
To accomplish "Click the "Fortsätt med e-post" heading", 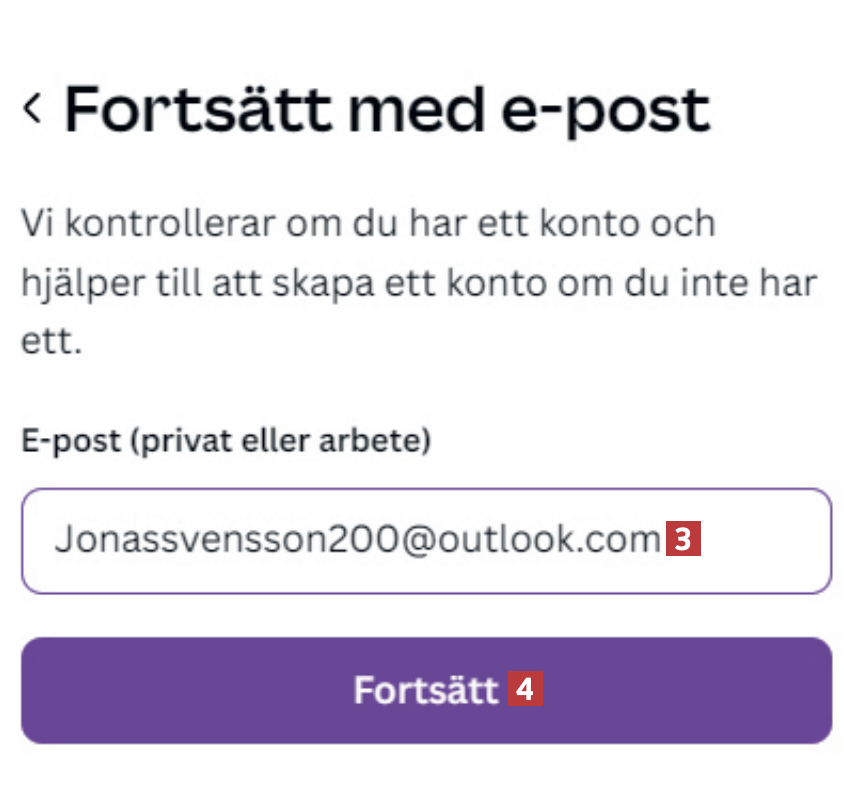I will click(387, 108).
